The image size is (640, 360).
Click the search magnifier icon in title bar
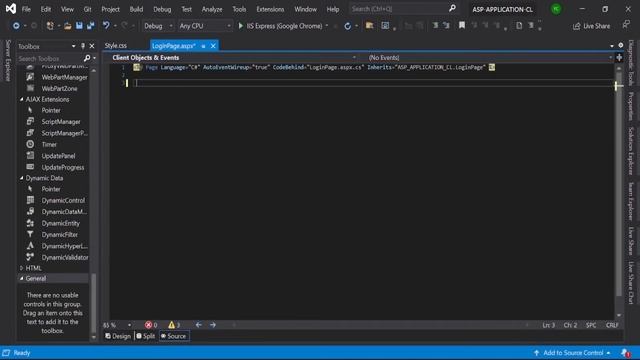(452, 9)
